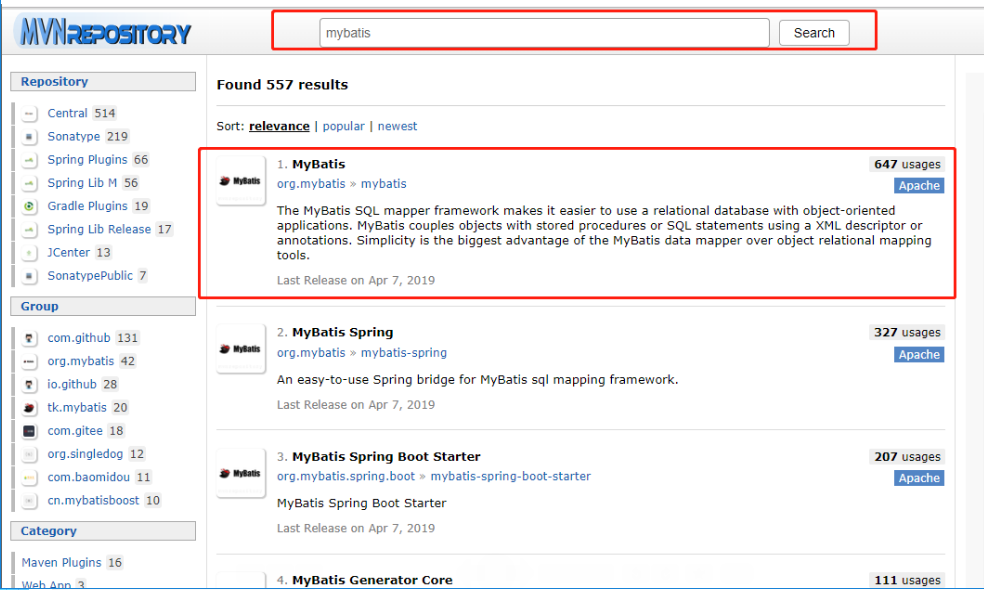Click the tk.mybatis group icon
The width and height of the screenshot is (984, 590).
[x=29, y=408]
